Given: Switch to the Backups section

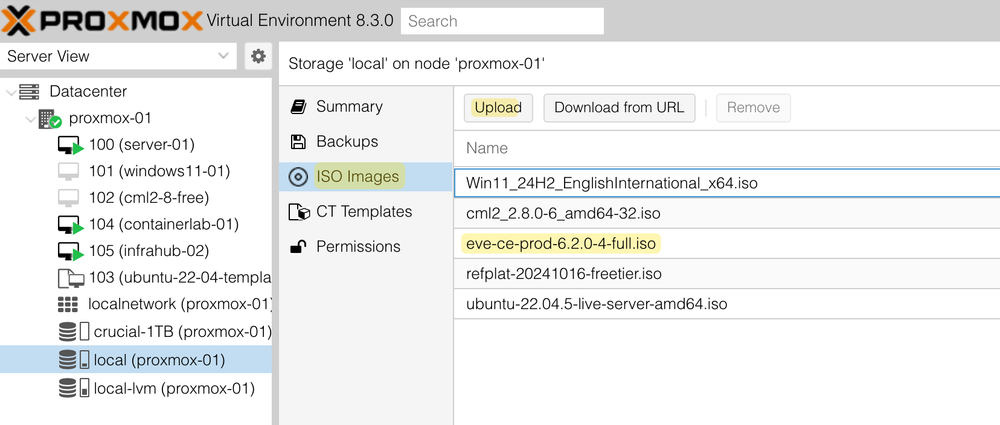Looking at the screenshot, I should [x=347, y=141].
